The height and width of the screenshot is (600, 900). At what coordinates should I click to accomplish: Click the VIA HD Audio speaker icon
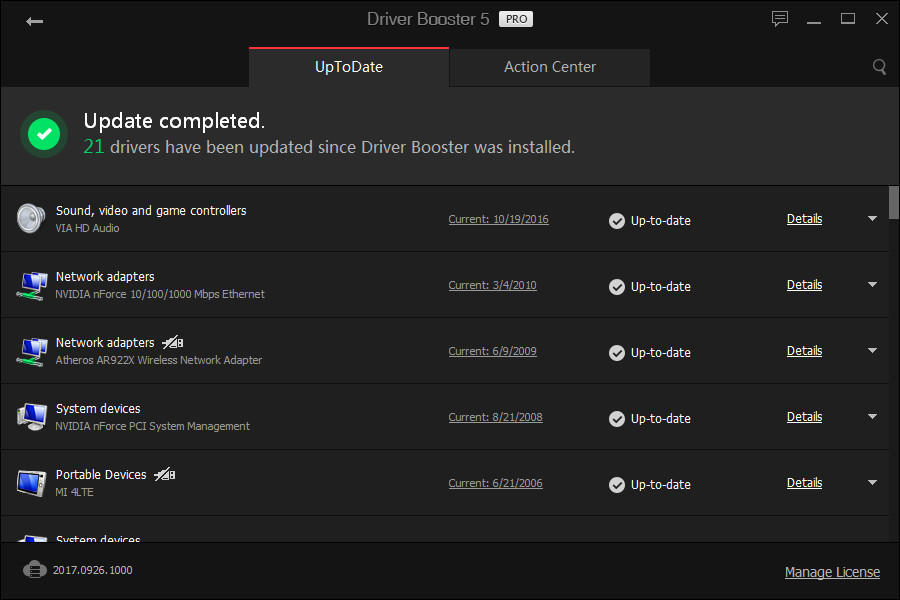click(31, 218)
